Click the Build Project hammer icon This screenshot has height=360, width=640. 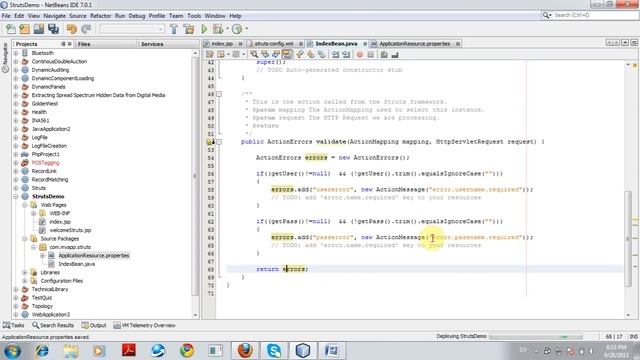[x=174, y=29]
